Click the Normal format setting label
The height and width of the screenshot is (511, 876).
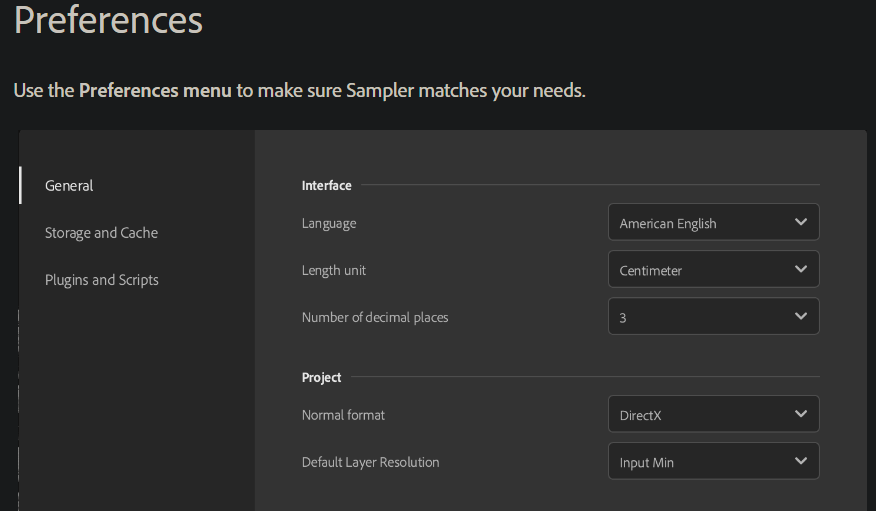[x=343, y=414]
